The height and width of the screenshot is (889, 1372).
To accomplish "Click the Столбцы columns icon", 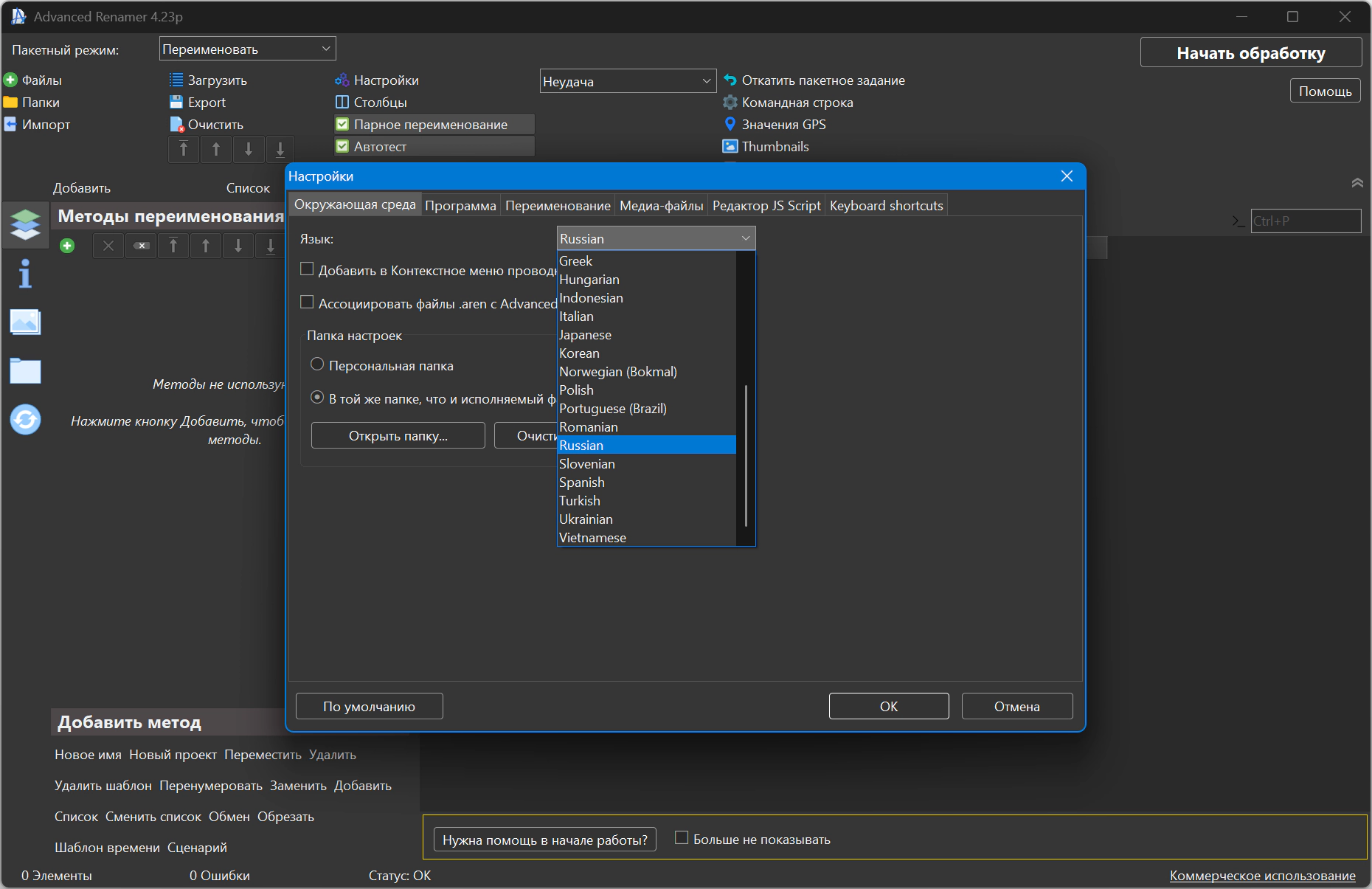I will pos(342,102).
